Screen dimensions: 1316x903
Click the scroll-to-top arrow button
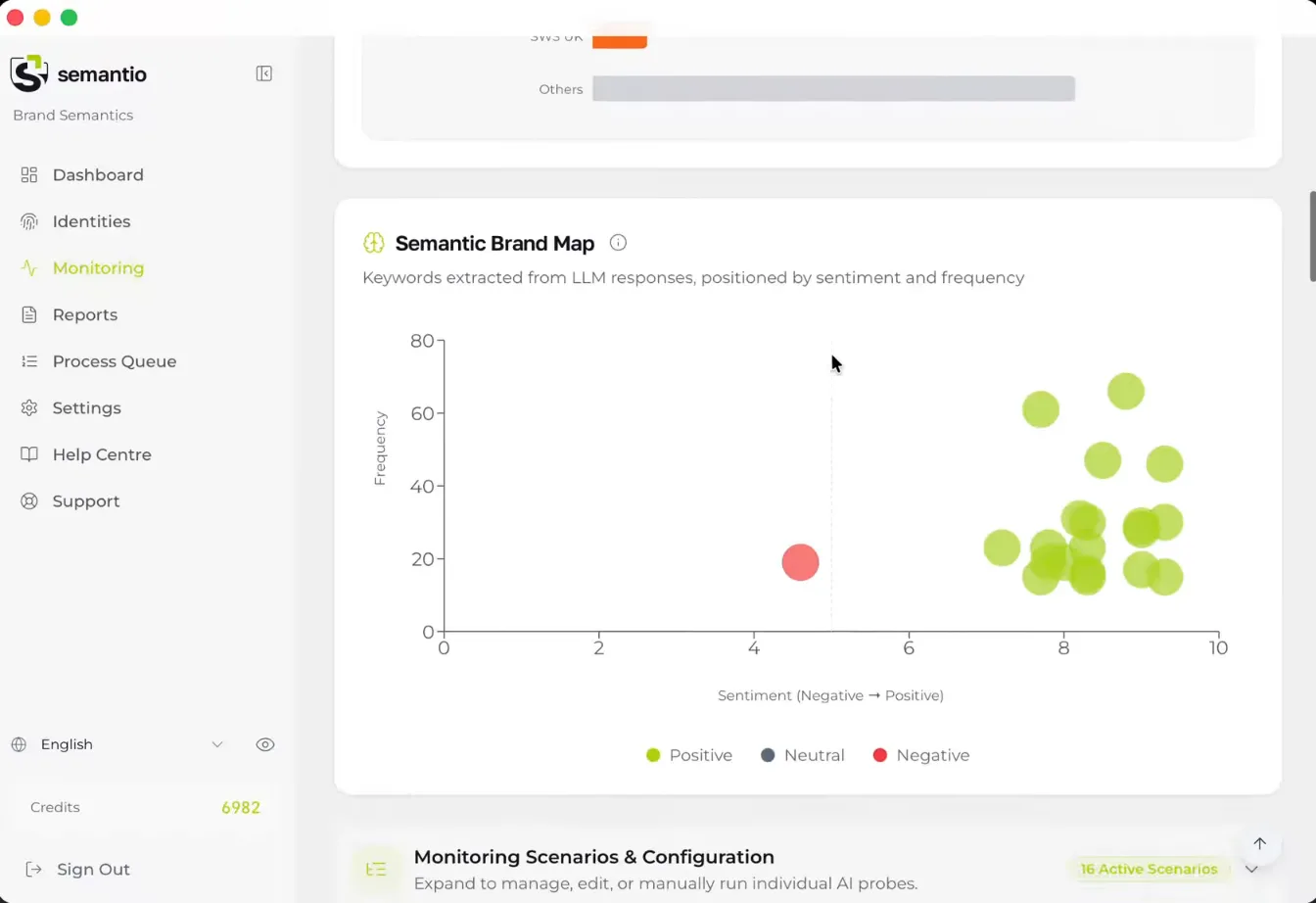(x=1259, y=843)
